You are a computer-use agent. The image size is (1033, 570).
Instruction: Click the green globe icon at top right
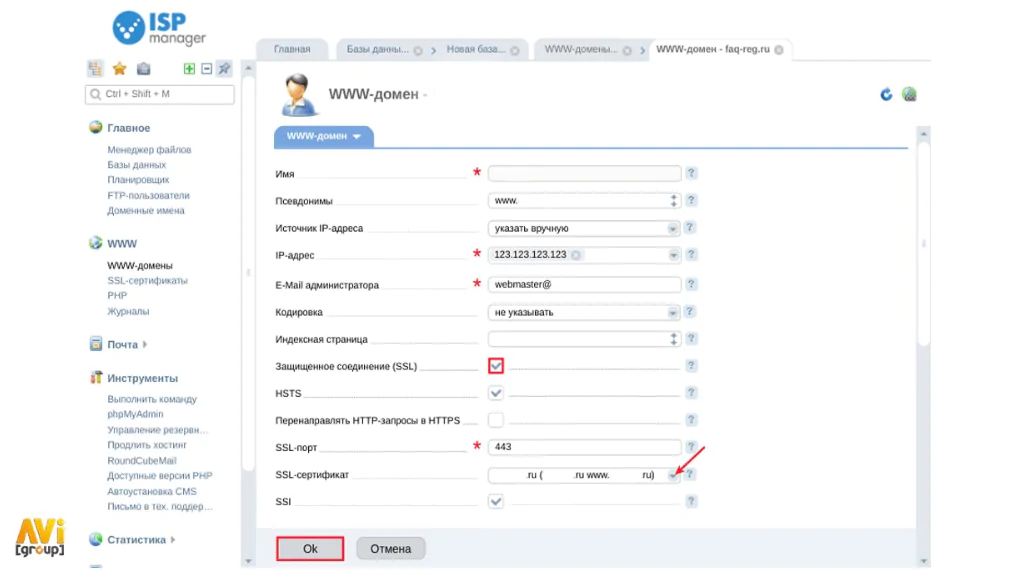coord(910,94)
